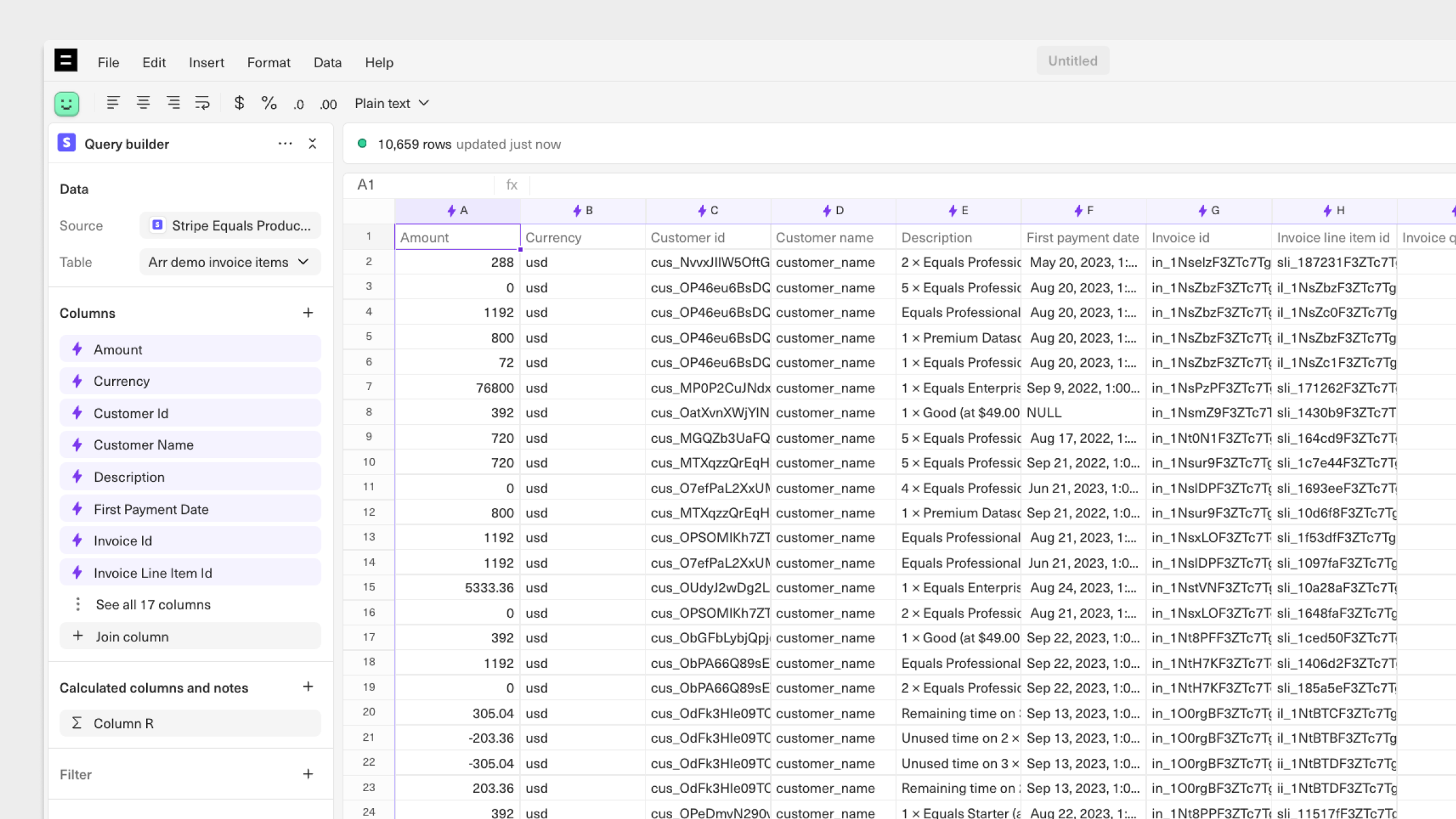The image size is (1456, 819).
Task: Collapse the Query builder panel
Action: point(312,144)
